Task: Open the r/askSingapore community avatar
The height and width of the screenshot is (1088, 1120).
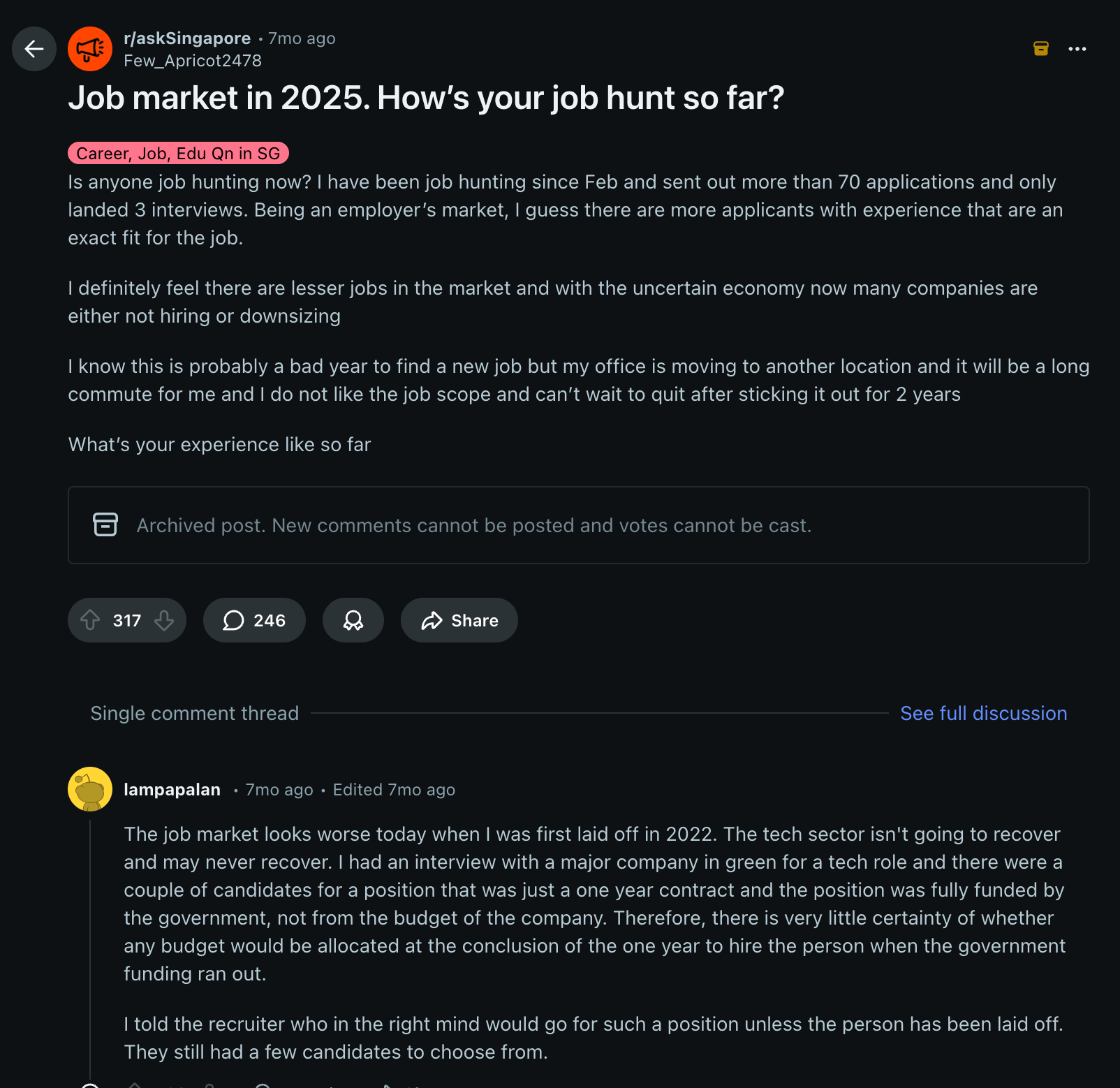Action: point(90,49)
